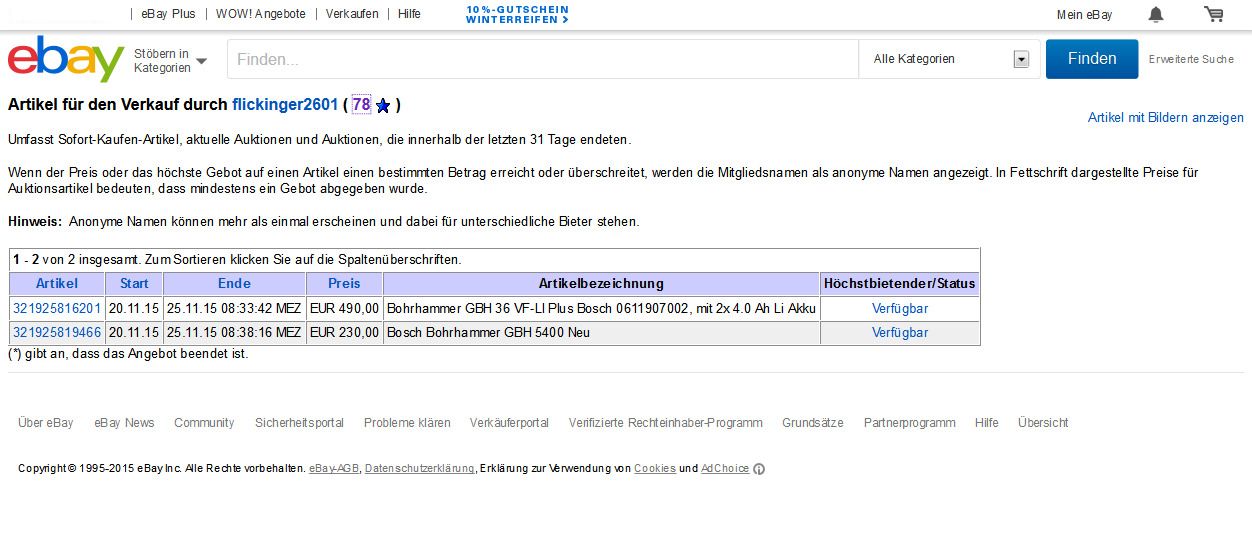
Task: Open the notifications bell icon
Action: pos(1156,14)
